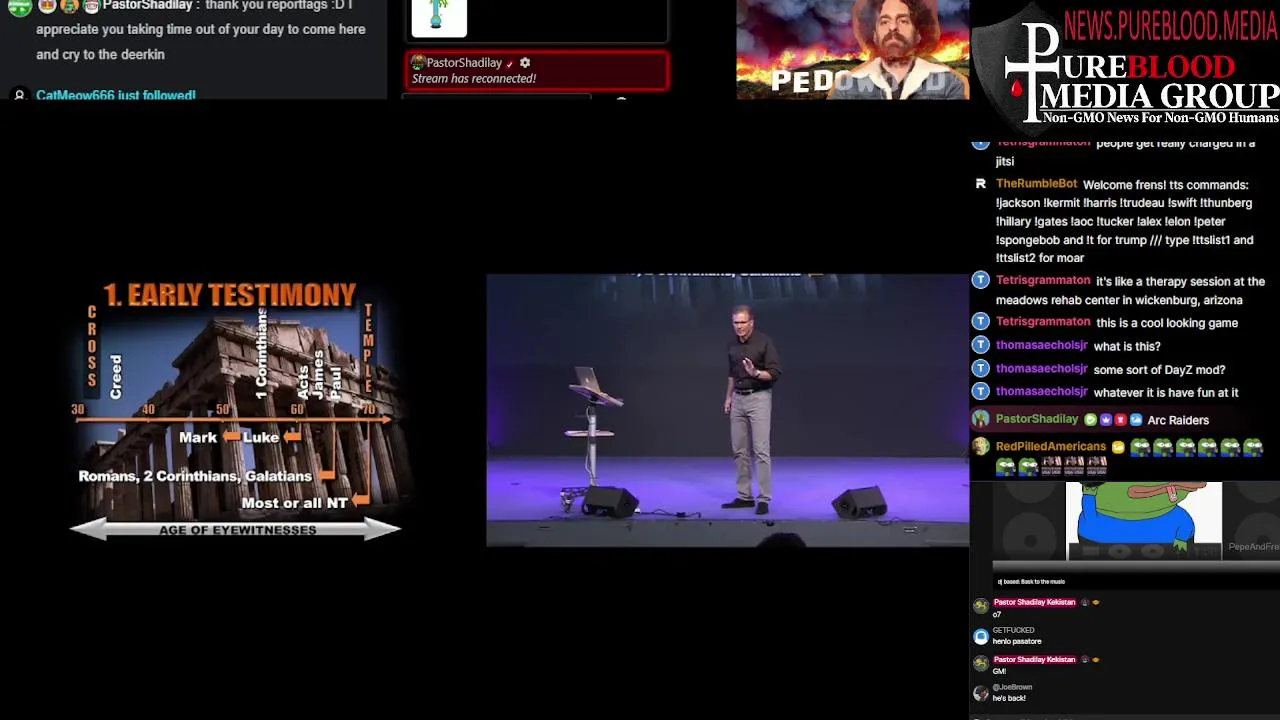Click Tetrisgrammaton name on 'cool looking game' message
Viewport: 1280px width, 720px height.
coord(1043,322)
